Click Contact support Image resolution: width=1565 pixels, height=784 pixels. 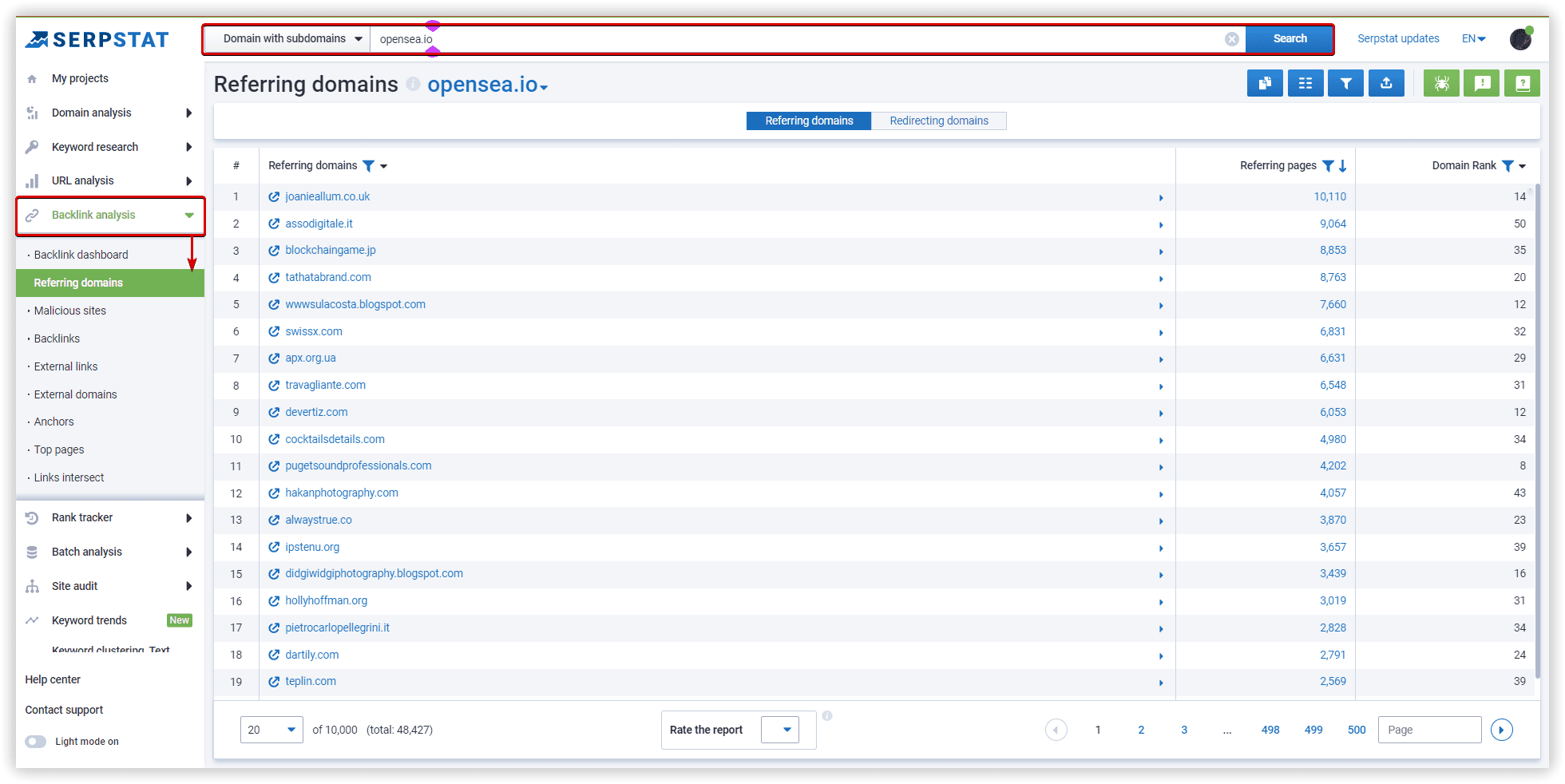(x=64, y=710)
